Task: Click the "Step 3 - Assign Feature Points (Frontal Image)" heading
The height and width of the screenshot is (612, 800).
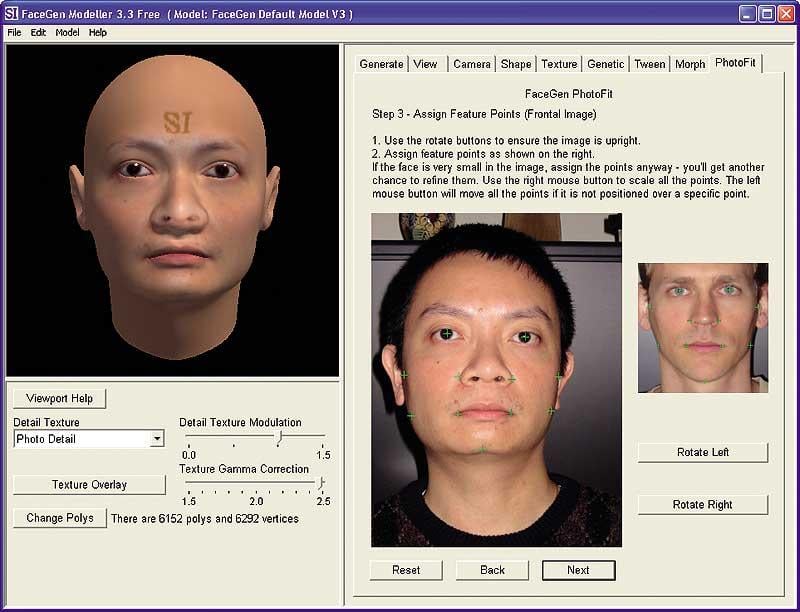Action: click(484, 114)
